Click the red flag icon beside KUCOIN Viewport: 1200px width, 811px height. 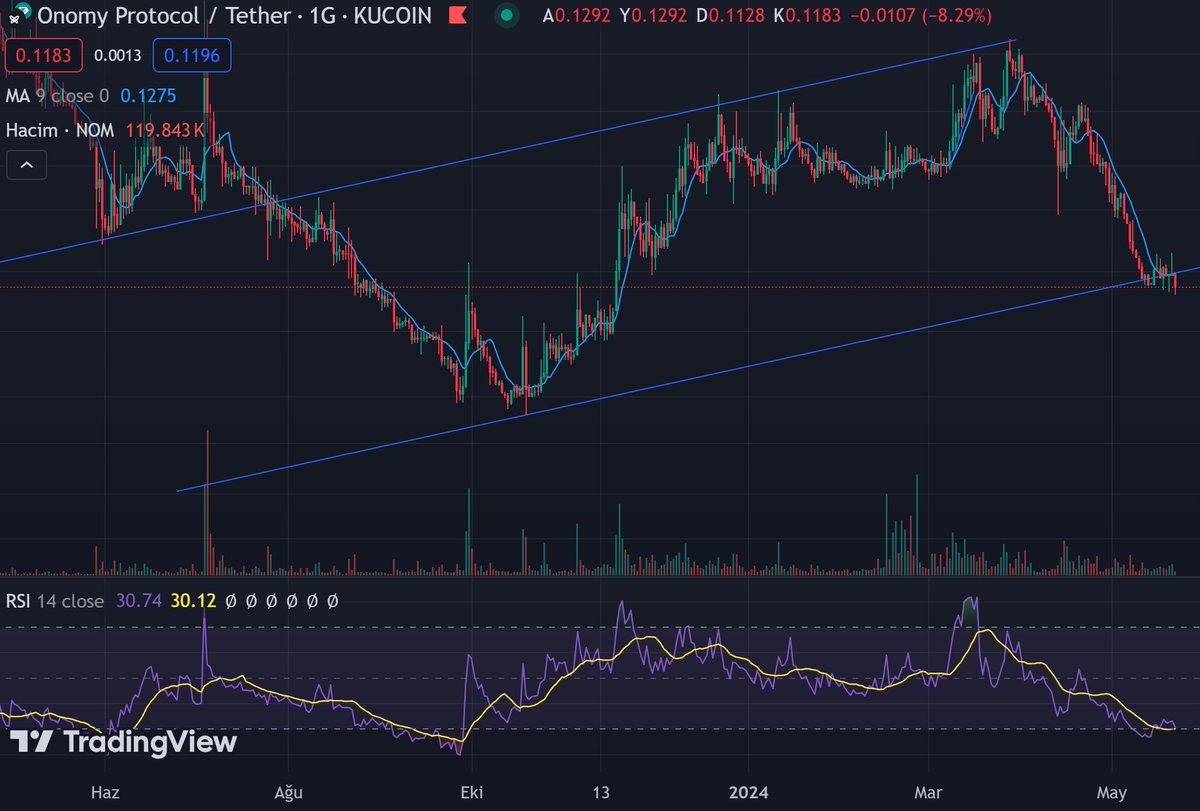(x=457, y=16)
